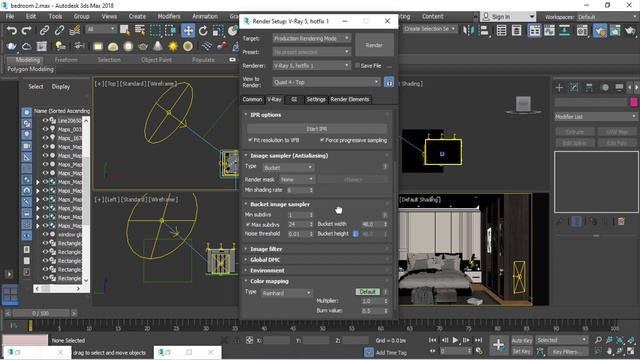Hide the Maps_001 object eye icon
640x360 pixels.
pyautogui.click(x=45, y=129)
